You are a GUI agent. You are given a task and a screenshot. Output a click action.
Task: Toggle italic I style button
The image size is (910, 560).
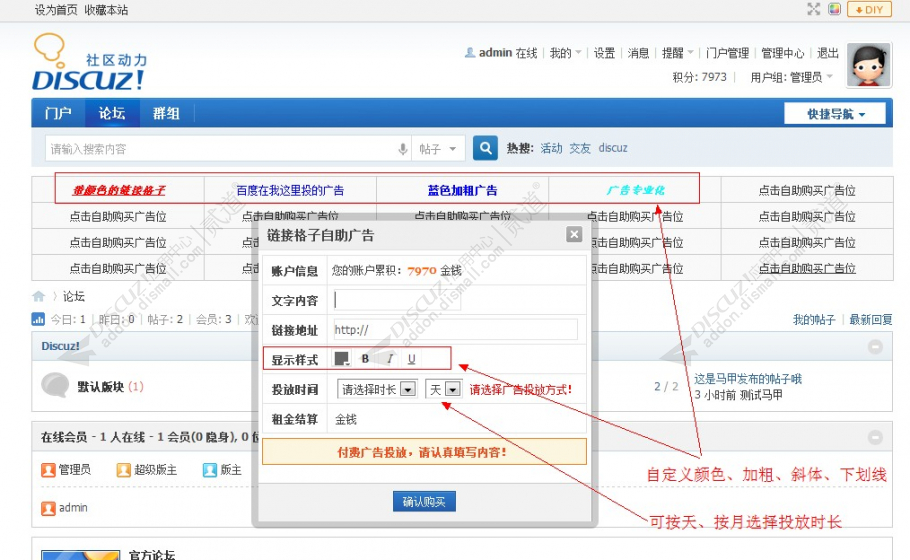tap(390, 359)
